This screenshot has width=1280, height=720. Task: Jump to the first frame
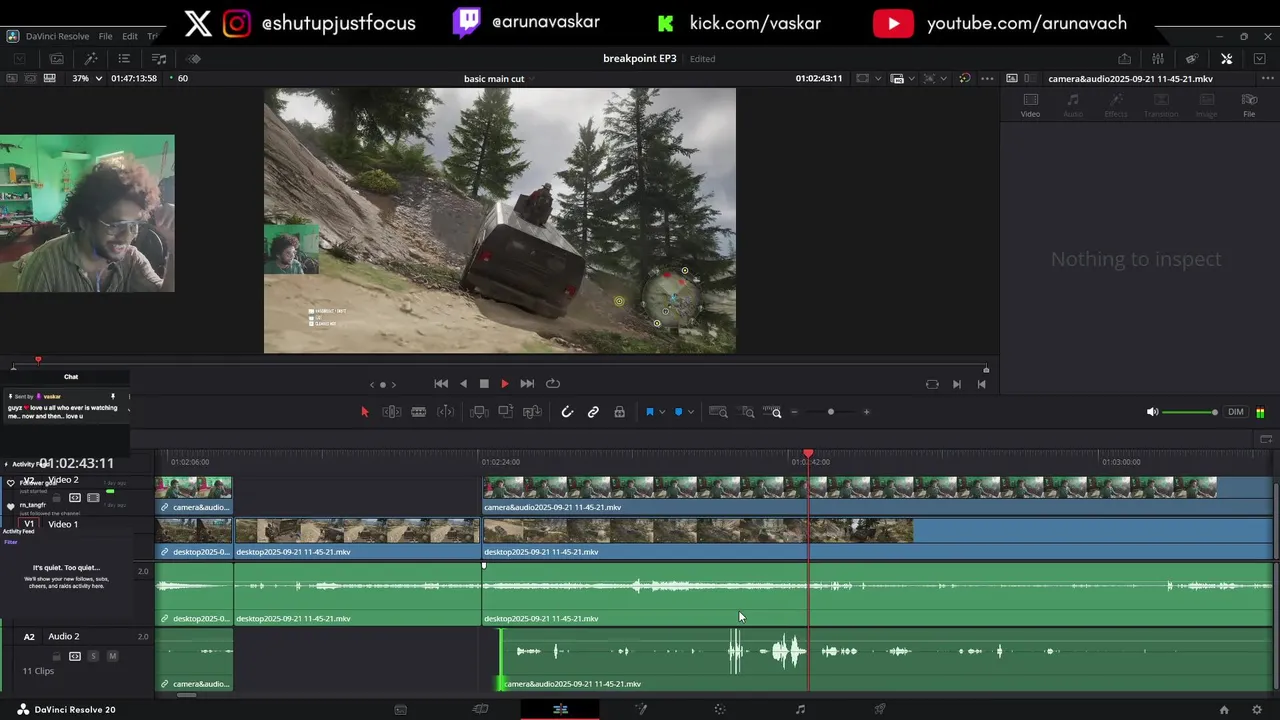coord(441,383)
